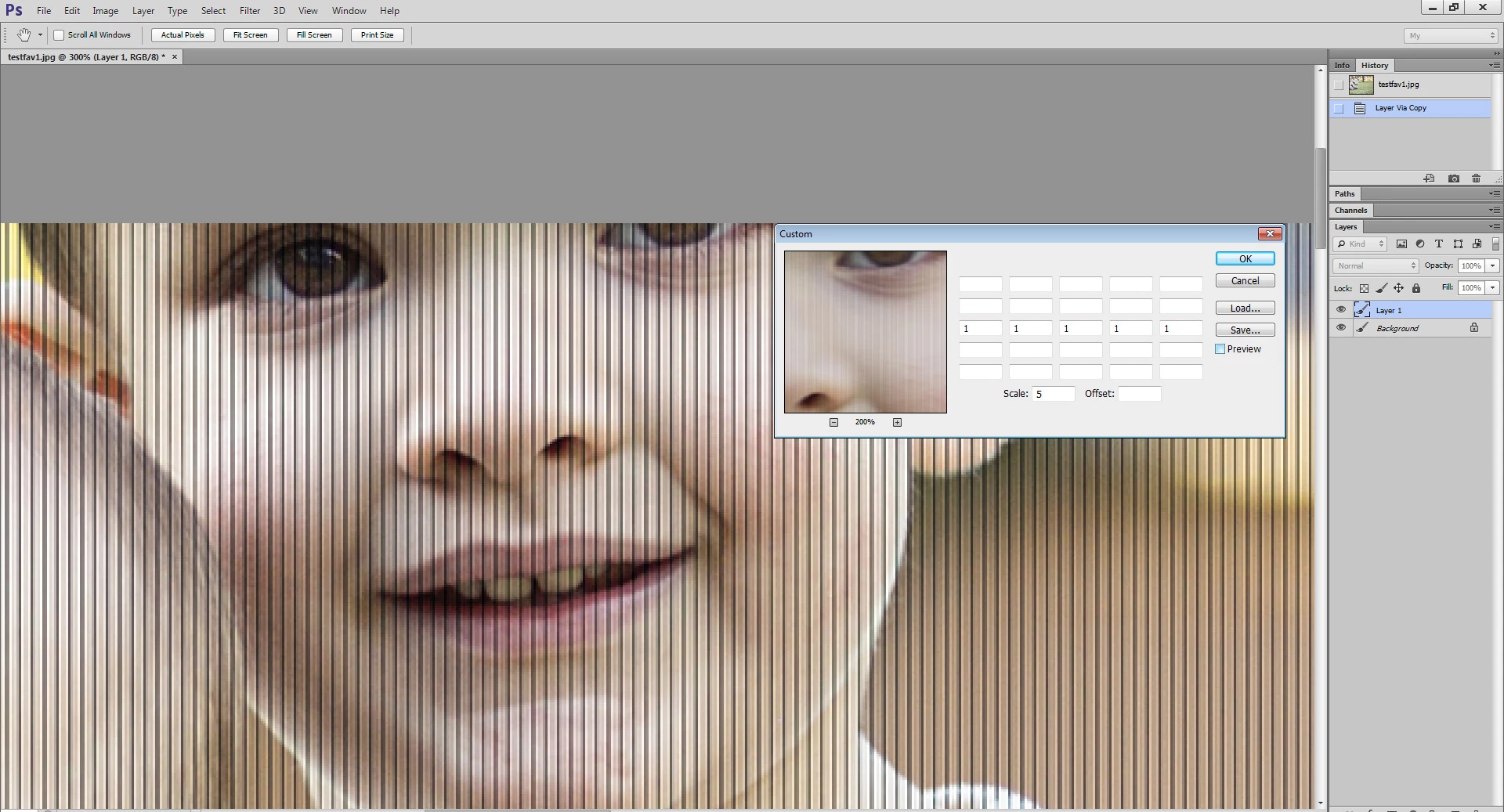Screen dimensions: 1504x812
Task: Click Actual Pixels button
Action: (183, 35)
